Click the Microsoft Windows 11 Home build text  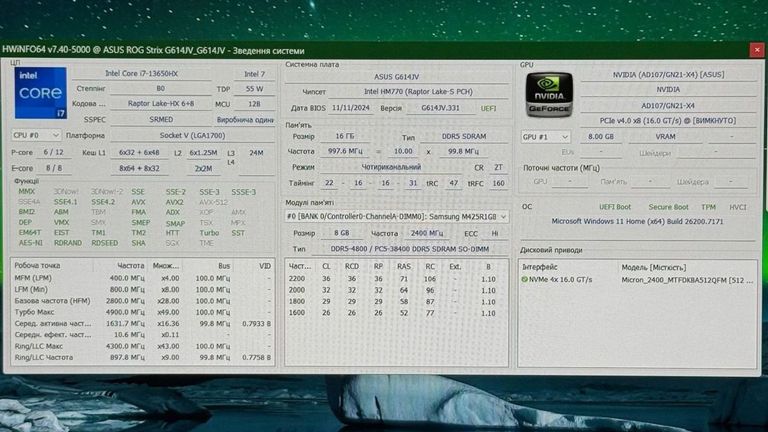tap(637, 221)
